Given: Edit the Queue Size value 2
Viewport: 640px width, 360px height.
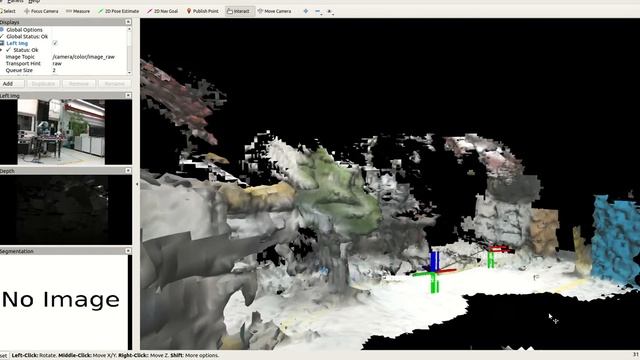Looking at the screenshot, I should pyautogui.click(x=54, y=70).
